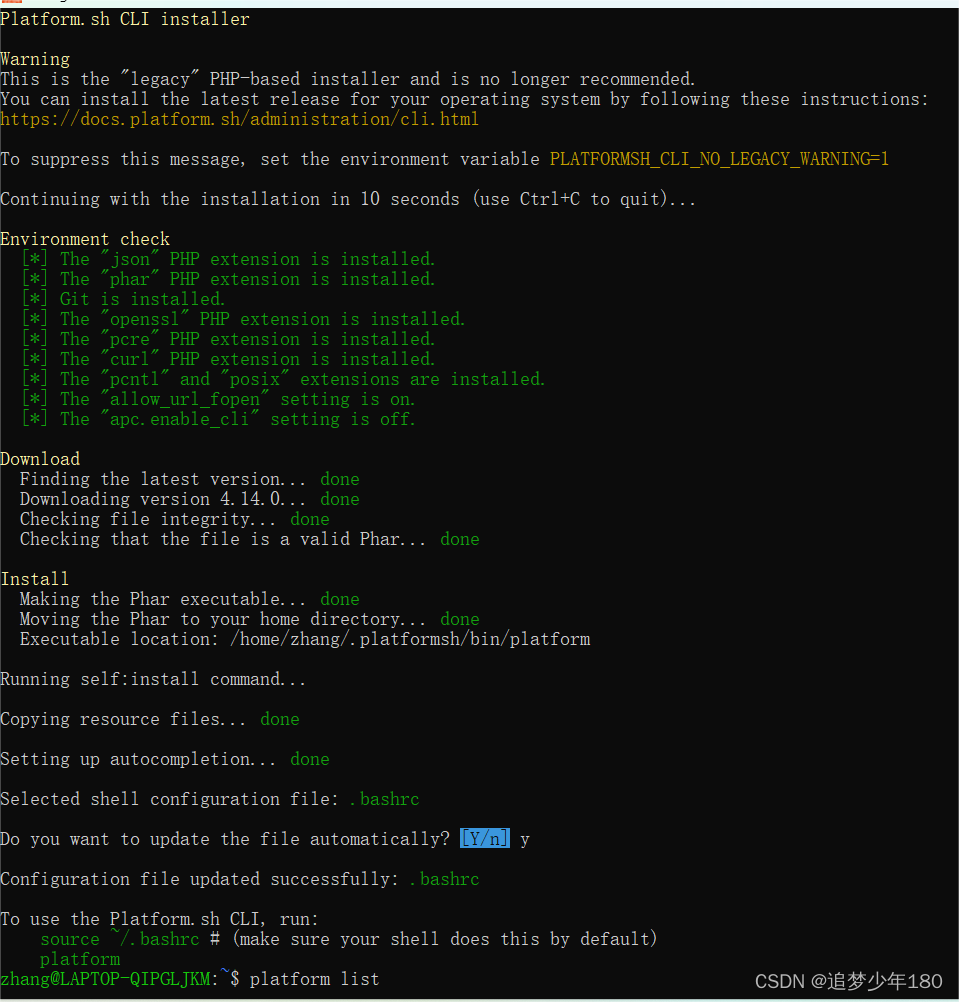Click 'Downloading version 4.14.0...' line
Screen dimensions: 959x1002
click(190, 499)
